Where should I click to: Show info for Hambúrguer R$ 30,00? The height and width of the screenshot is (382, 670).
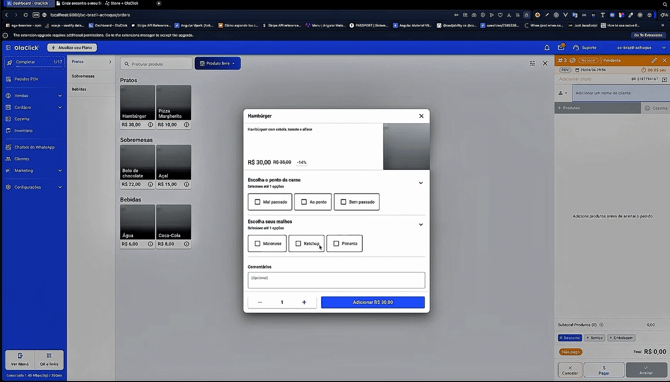tap(150, 125)
